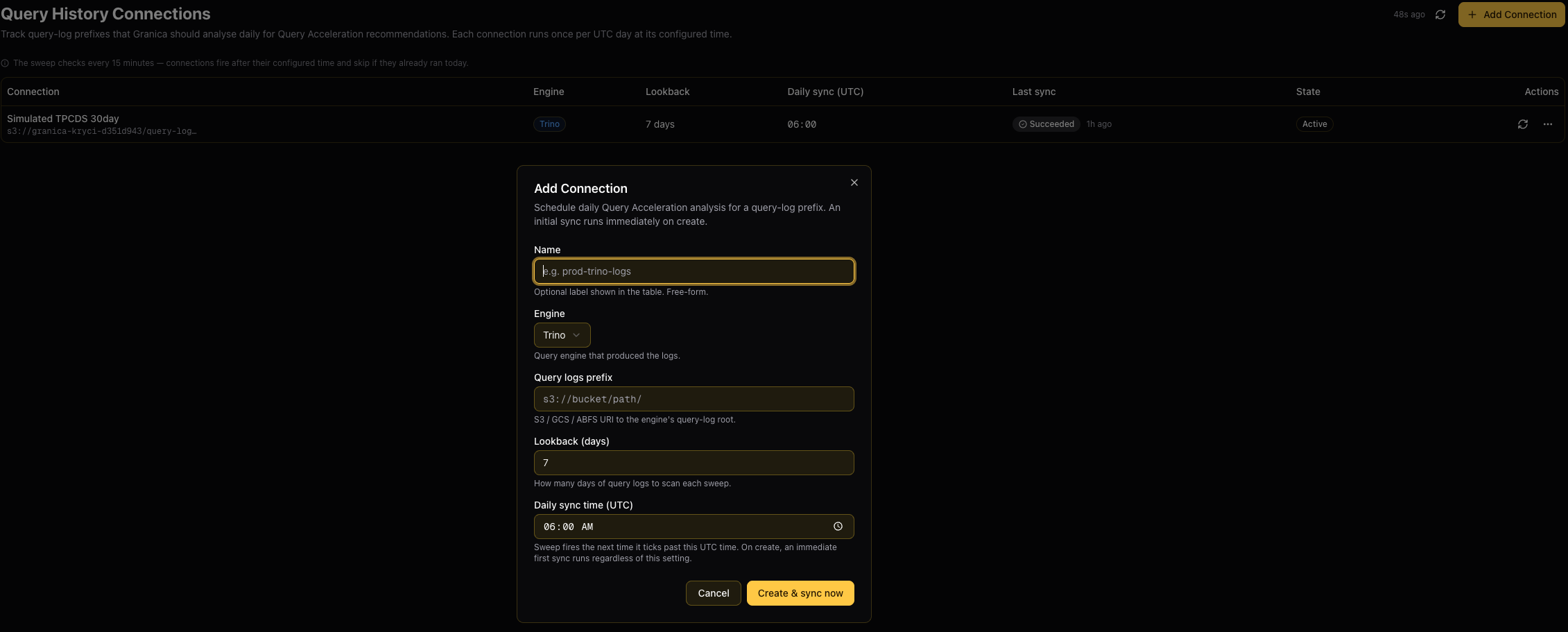Click the info icon by sweep notice

[5, 63]
